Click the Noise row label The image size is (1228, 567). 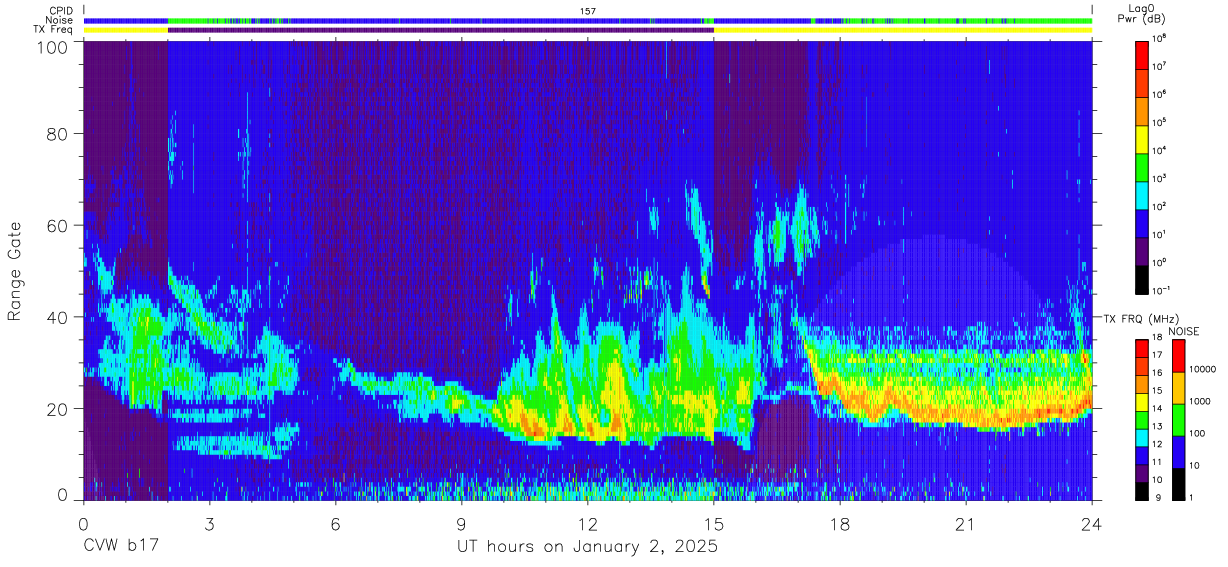click(59, 20)
